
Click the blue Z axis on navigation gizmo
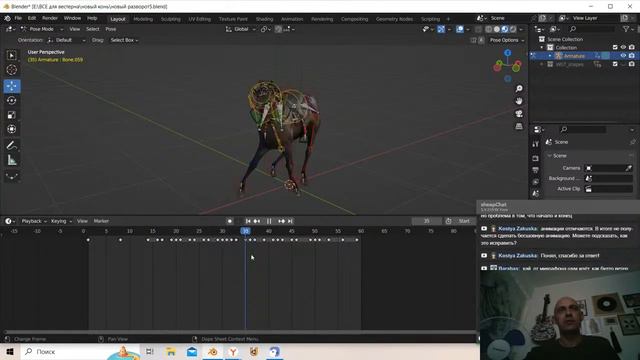(507, 53)
